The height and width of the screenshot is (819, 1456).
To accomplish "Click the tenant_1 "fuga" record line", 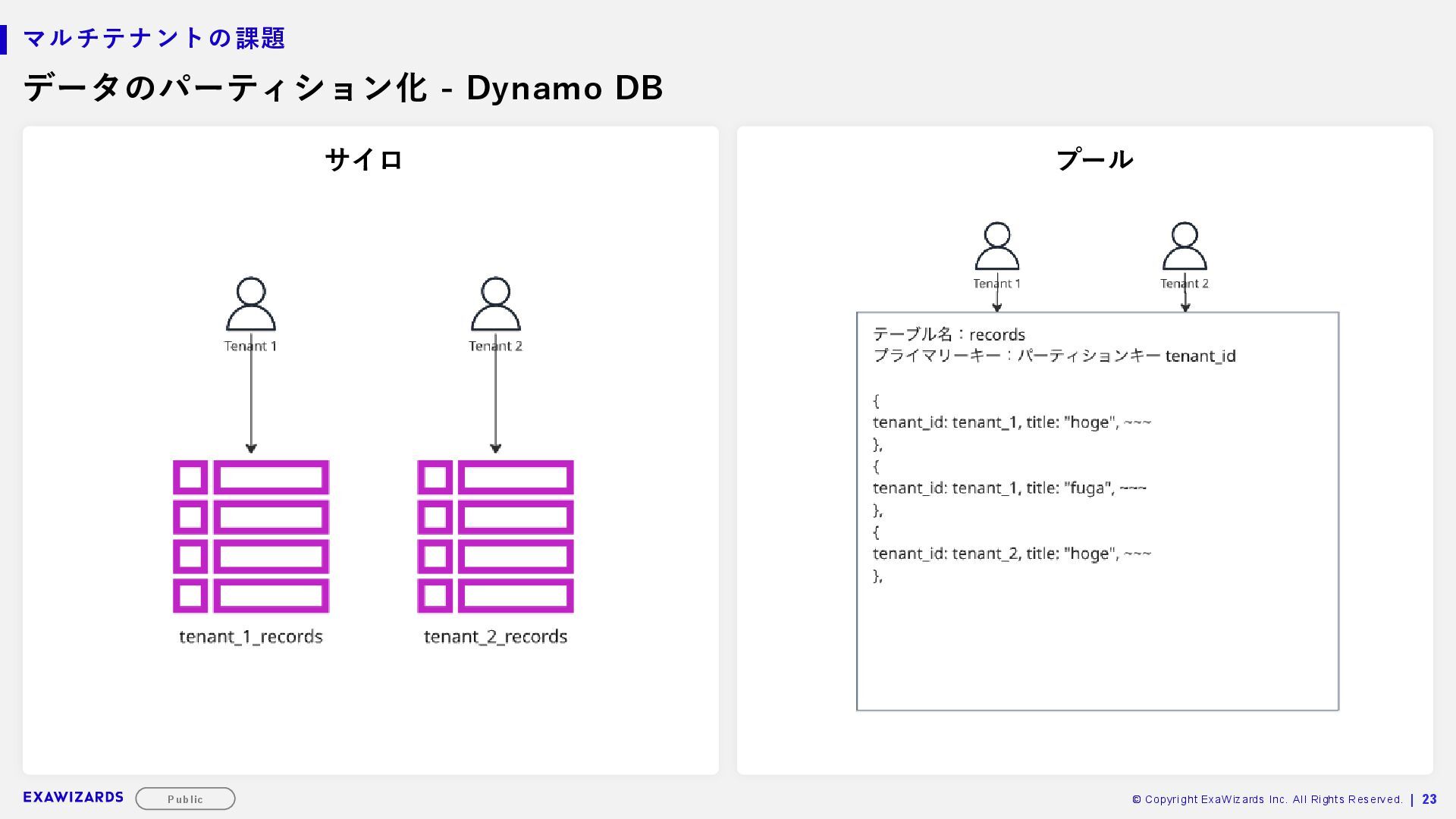I will pyautogui.click(x=1009, y=488).
